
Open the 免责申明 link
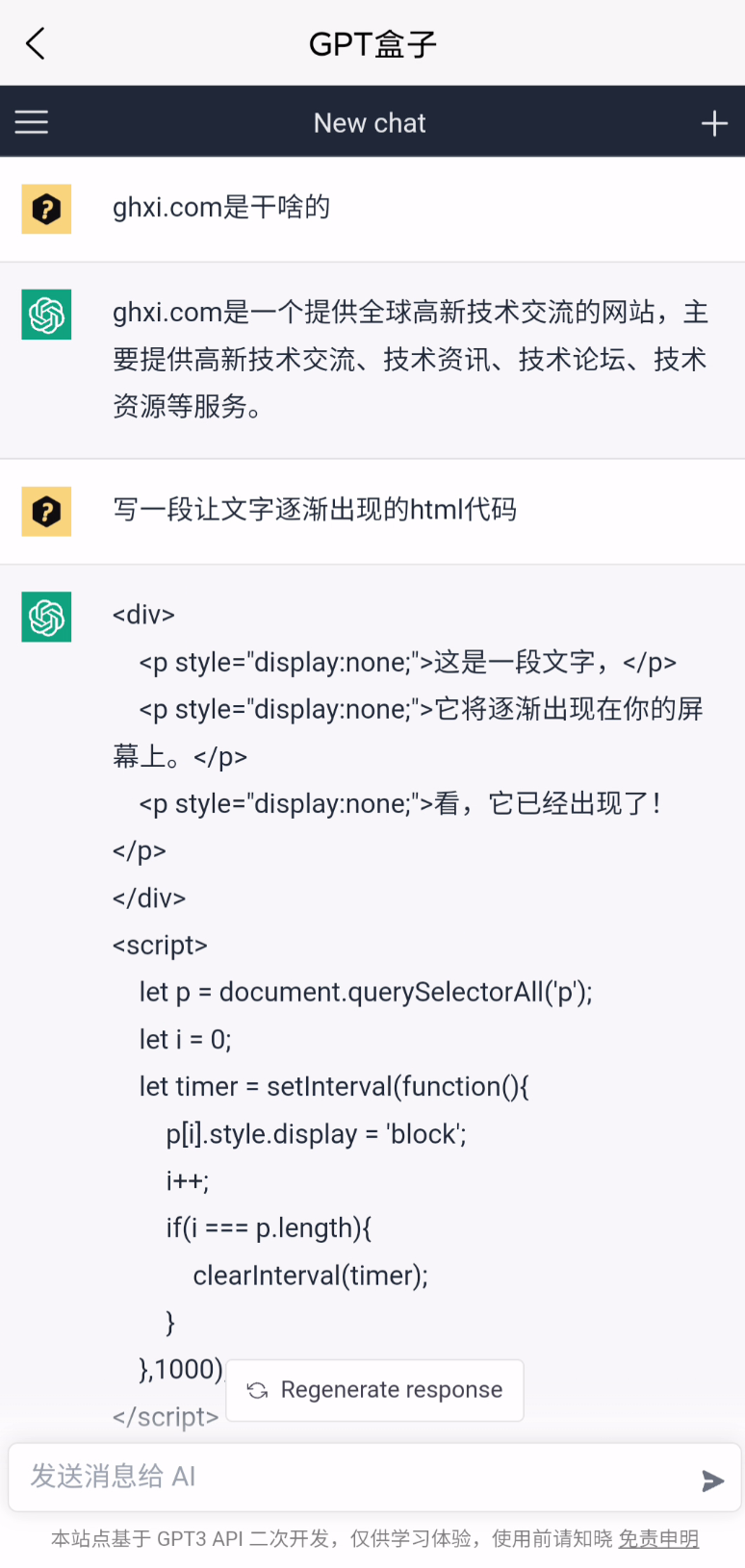pyautogui.click(x=658, y=1539)
